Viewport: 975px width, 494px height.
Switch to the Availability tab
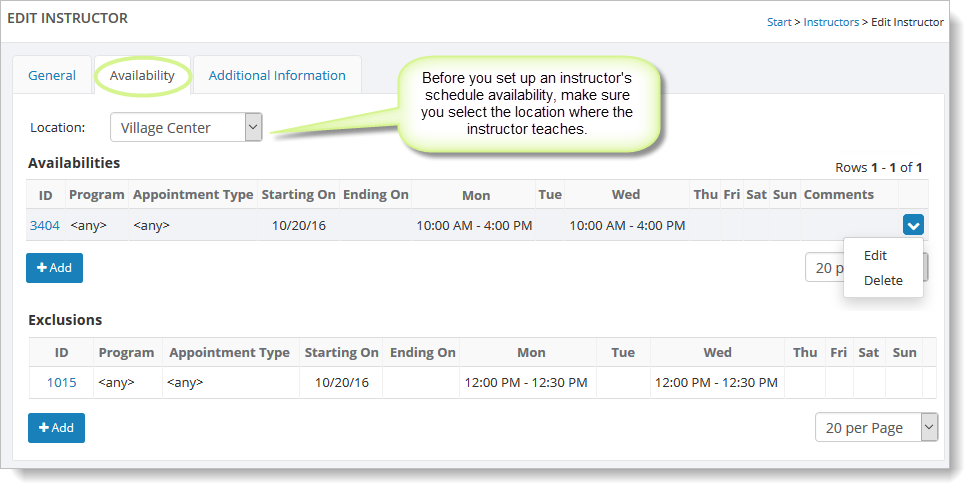coord(142,75)
